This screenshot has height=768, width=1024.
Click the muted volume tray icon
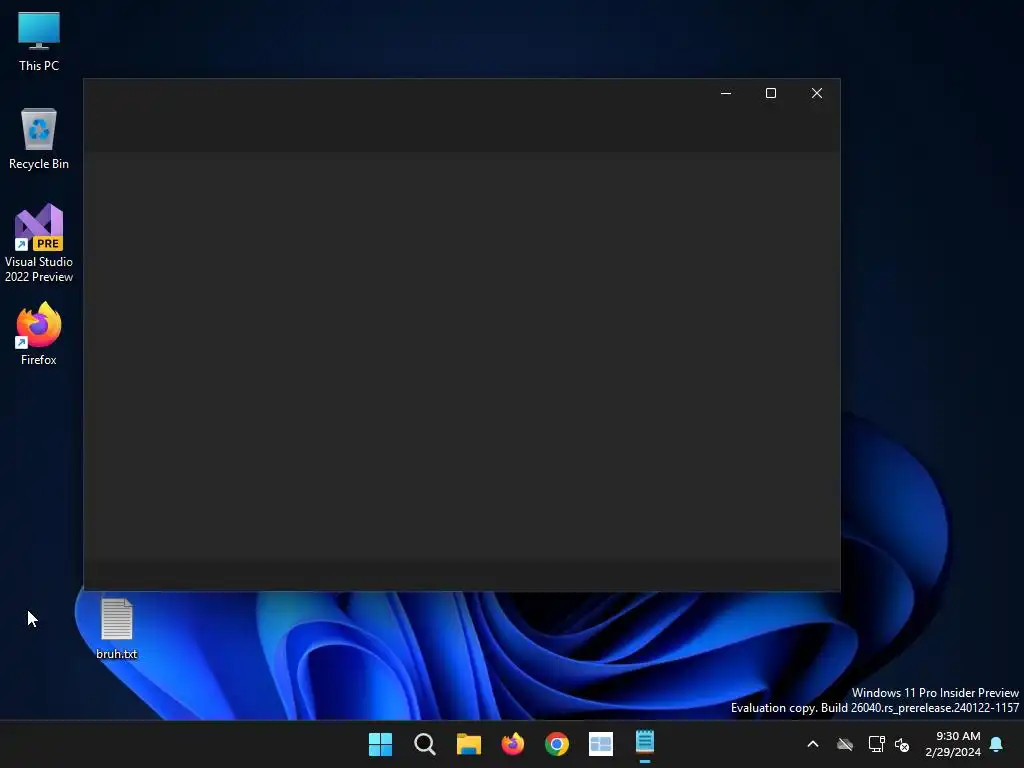(x=902, y=744)
